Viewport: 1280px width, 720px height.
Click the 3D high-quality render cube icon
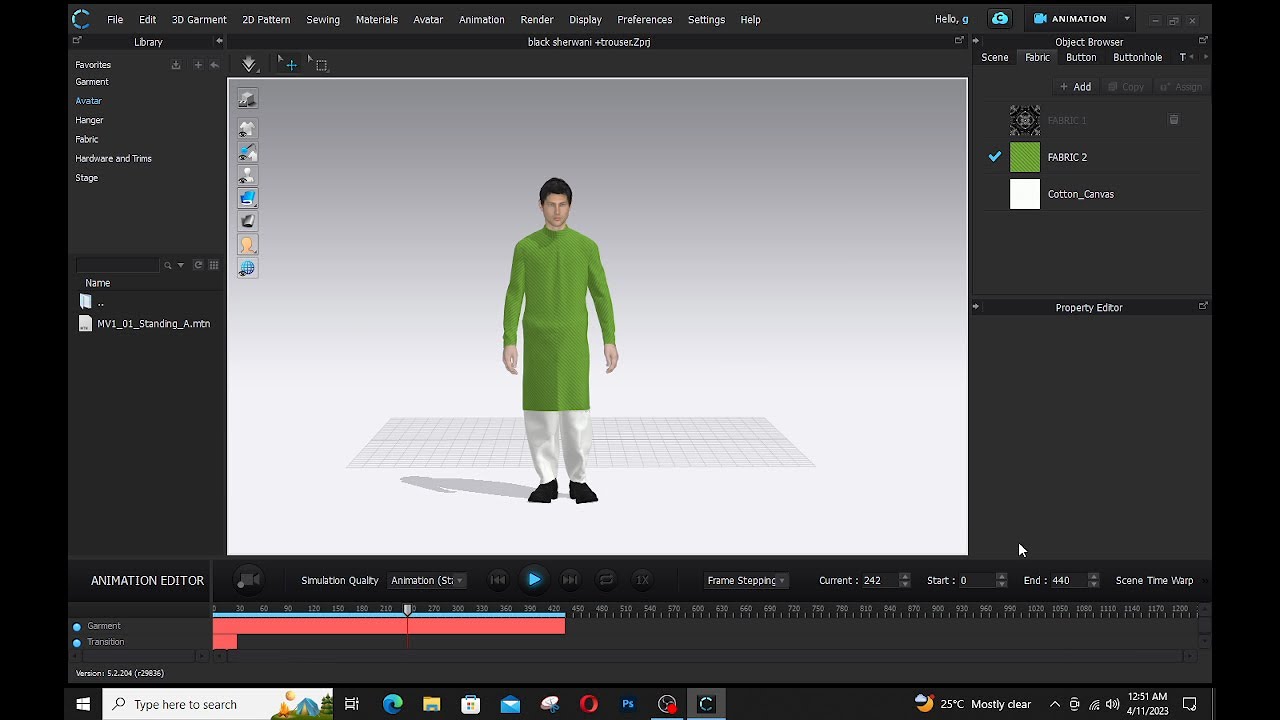pyautogui.click(x=247, y=98)
